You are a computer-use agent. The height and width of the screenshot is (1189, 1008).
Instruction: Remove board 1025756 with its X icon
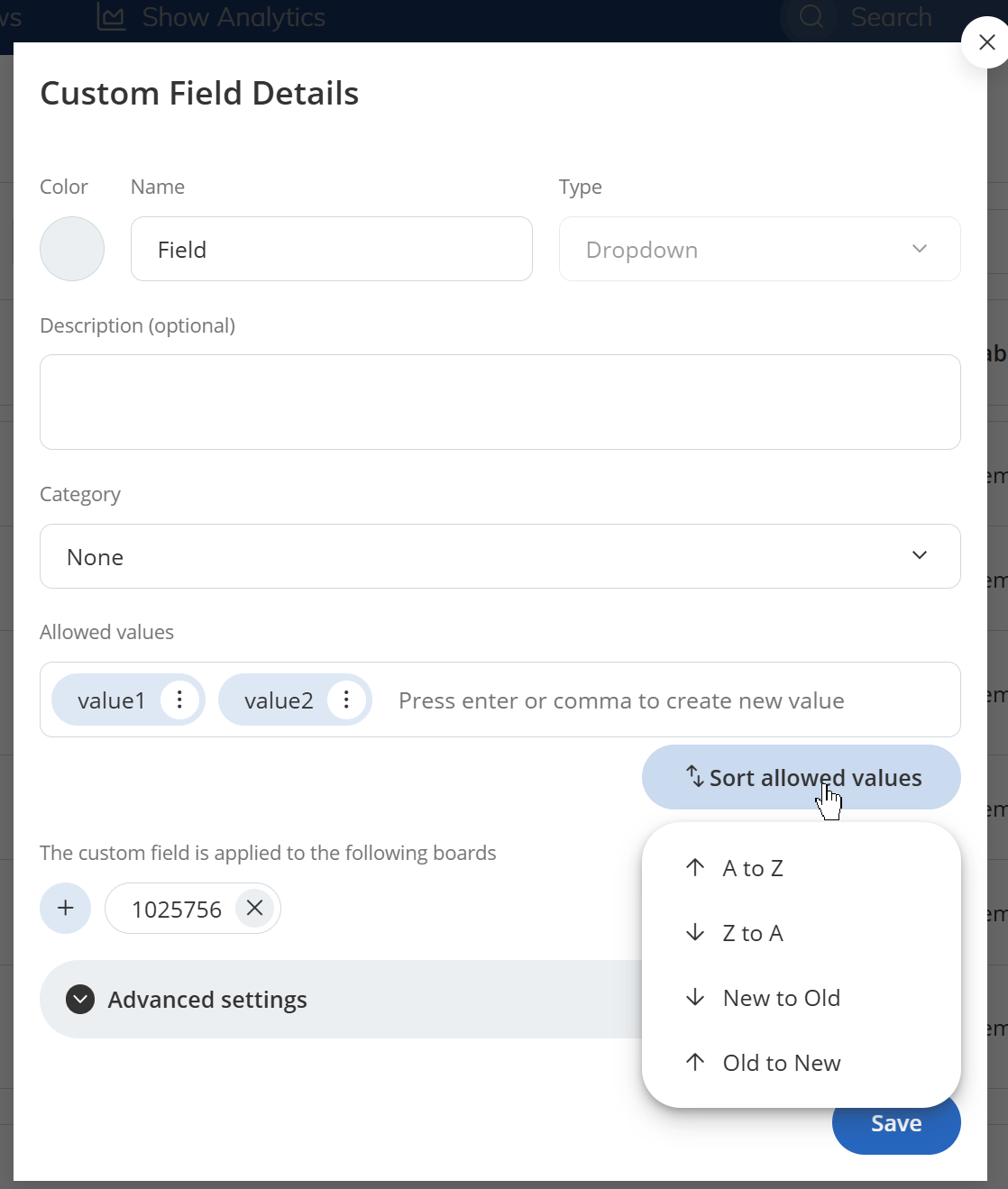[x=255, y=908]
